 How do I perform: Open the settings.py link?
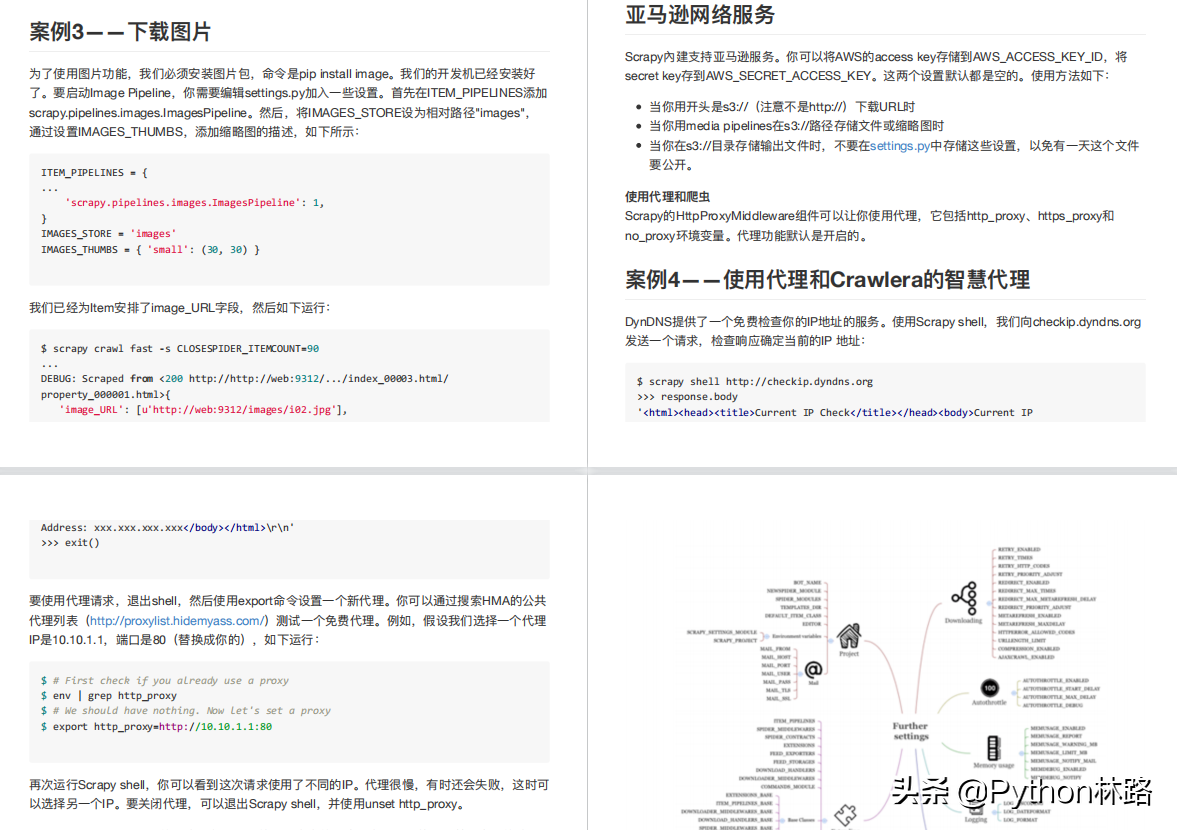tap(900, 146)
